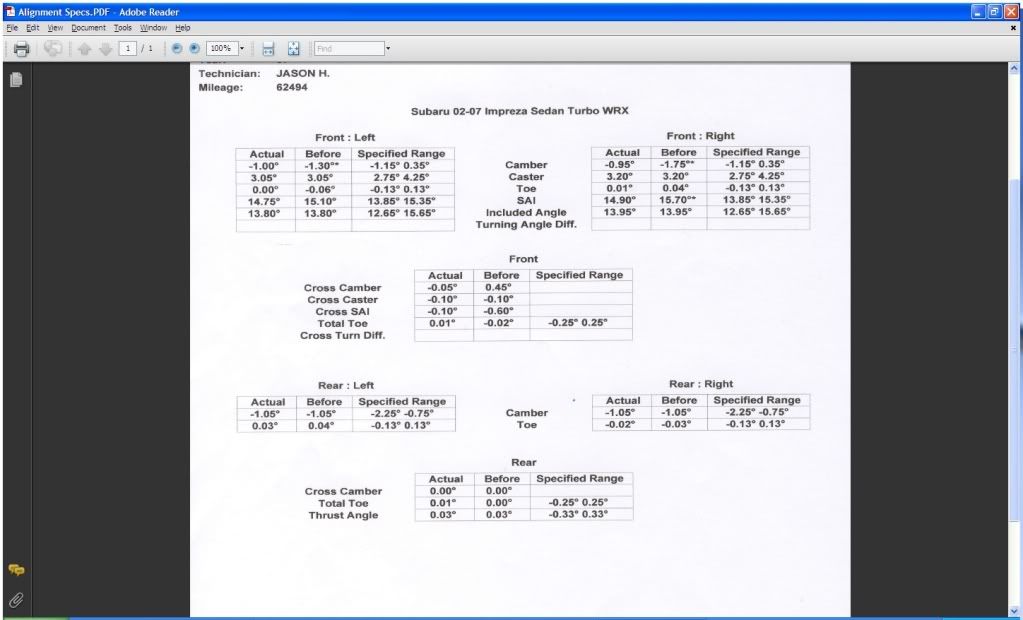Open the File menu
Viewport: 1023px width, 620px height.
tap(12, 28)
